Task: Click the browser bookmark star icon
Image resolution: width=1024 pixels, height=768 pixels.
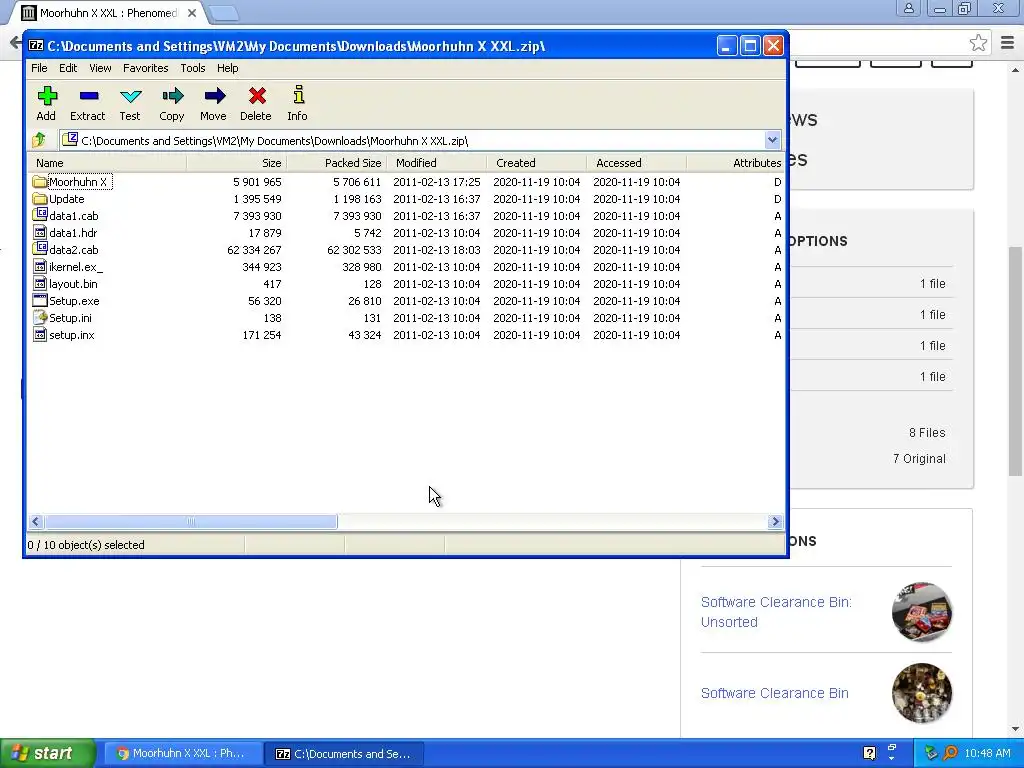Action: 978,43
